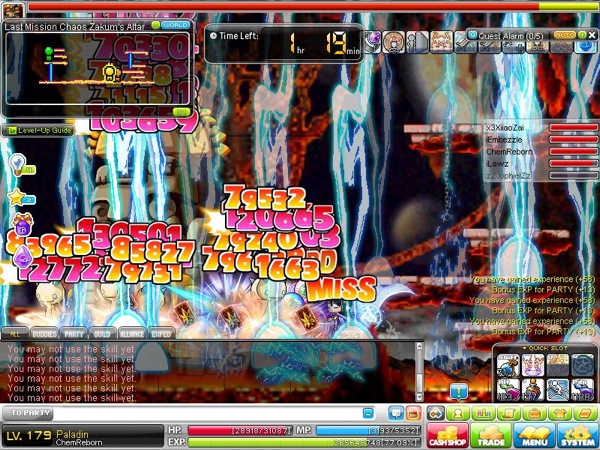Select the Exped chat tab
Screen dimensions: 600x450
[161, 334]
